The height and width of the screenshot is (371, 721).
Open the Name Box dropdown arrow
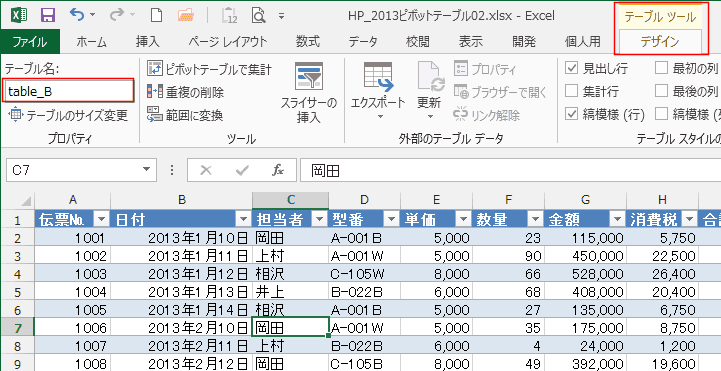pos(147,170)
